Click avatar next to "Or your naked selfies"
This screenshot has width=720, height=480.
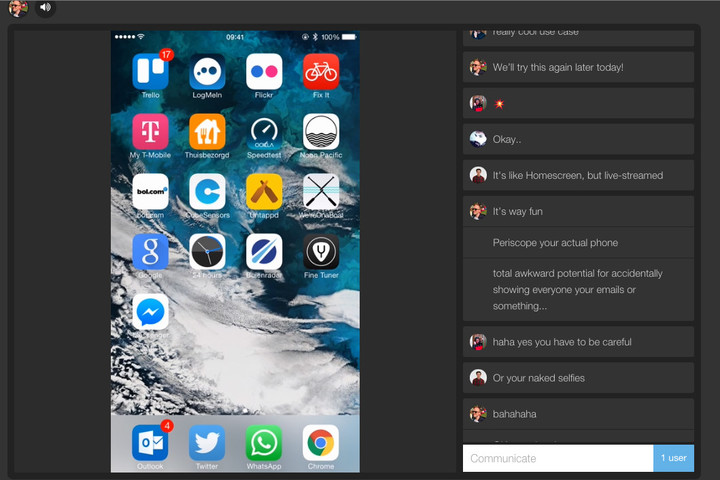pyautogui.click(x=478, y=378)
